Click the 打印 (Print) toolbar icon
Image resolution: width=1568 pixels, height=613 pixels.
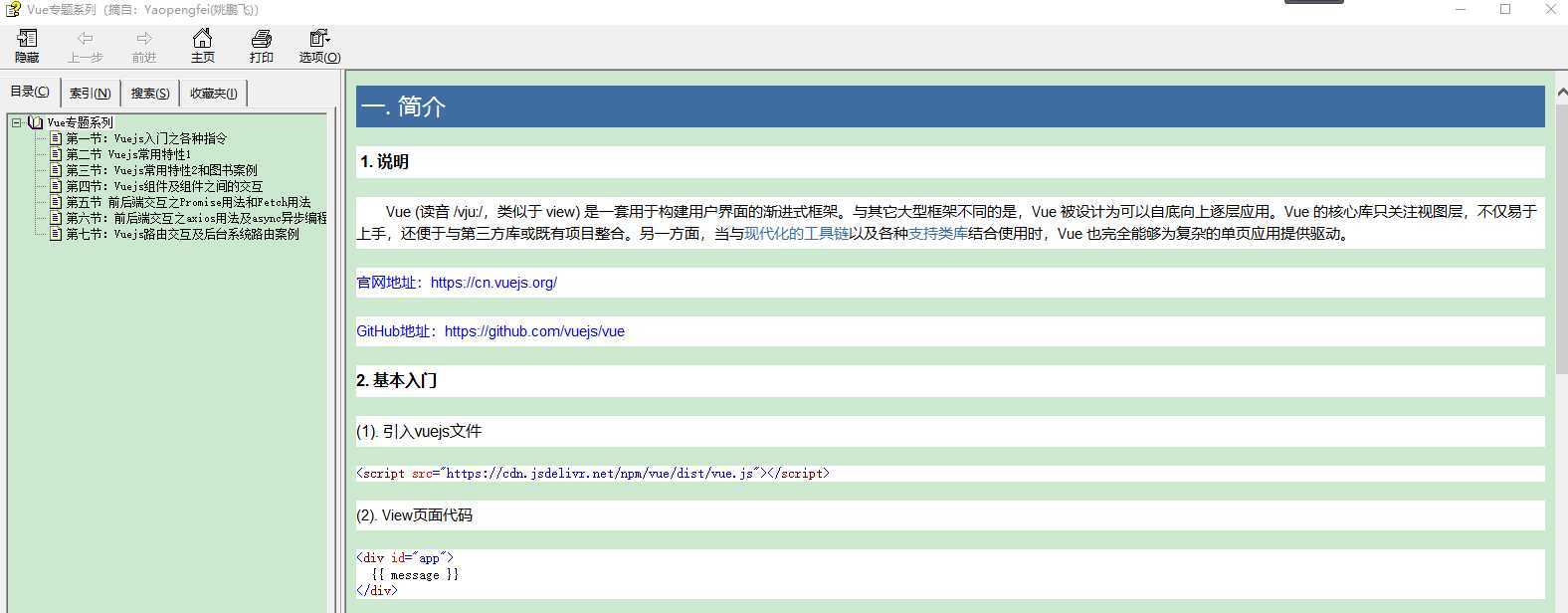click(x=261, y=46)
